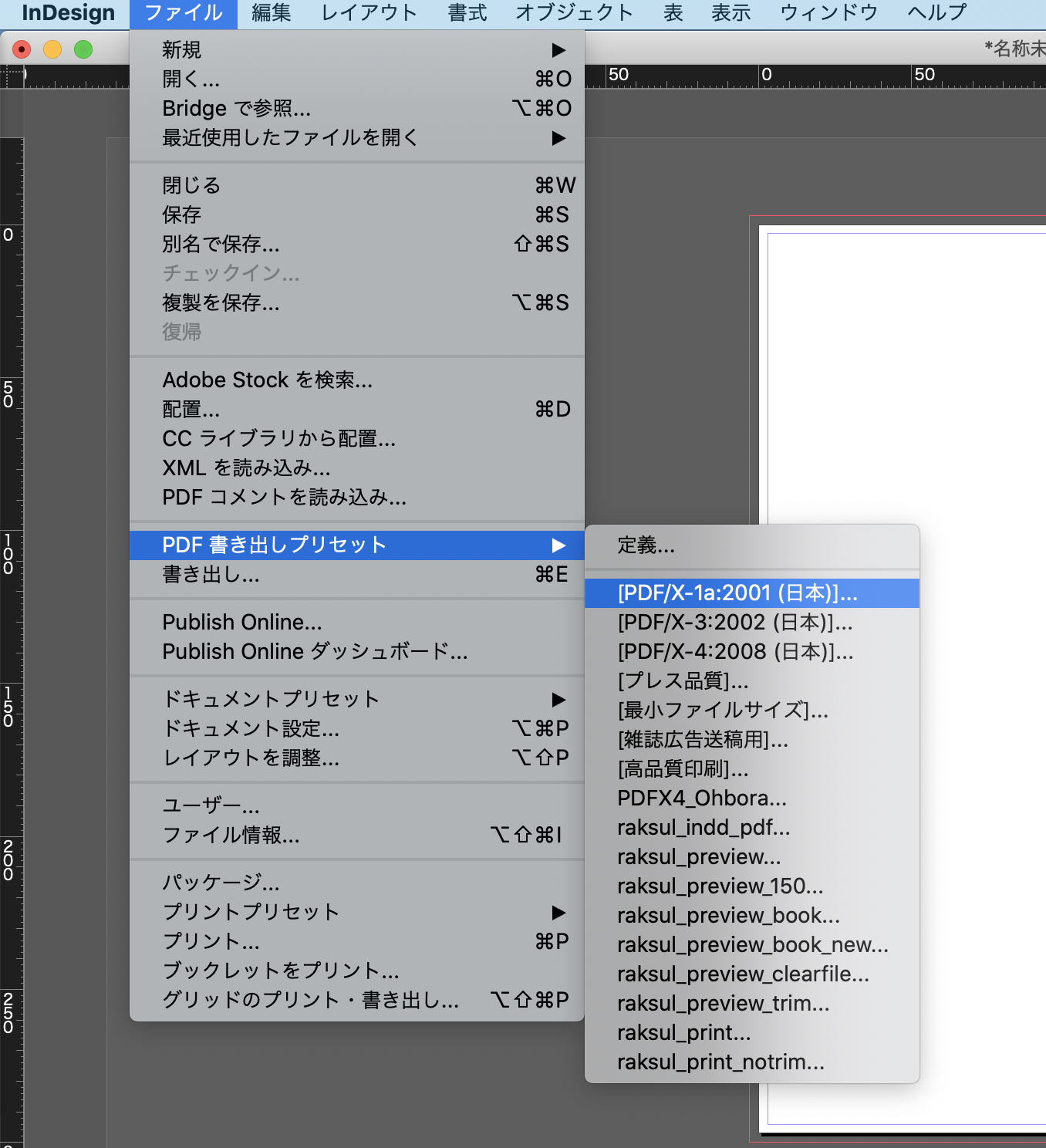Select Adobe Stock を検索...
Image resolution: width=1046 pixels, height=1148 pixels.
click(x=357, y=380)
